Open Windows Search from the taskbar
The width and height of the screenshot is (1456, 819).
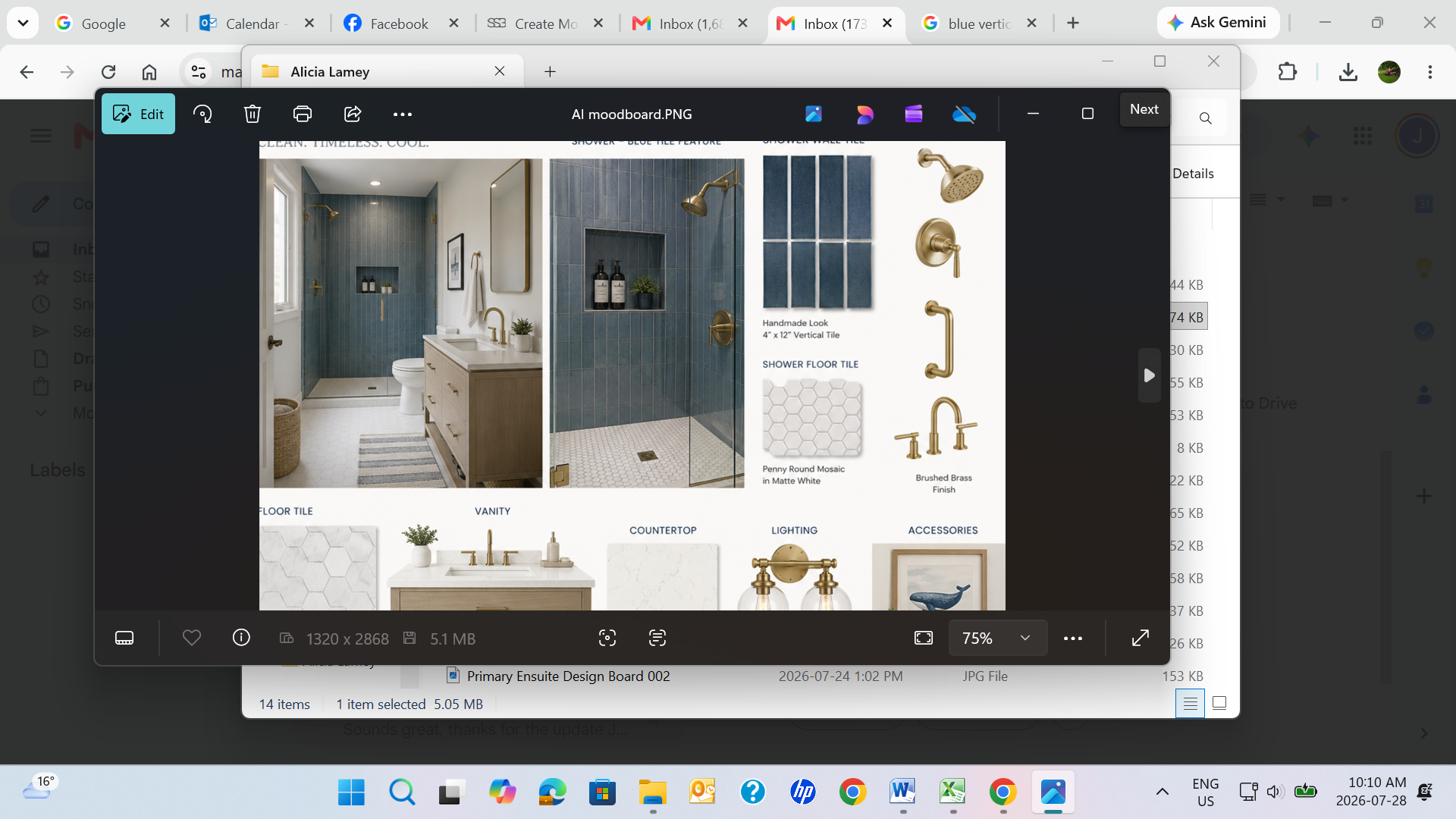pyautogui.click(x=402, y=792)
